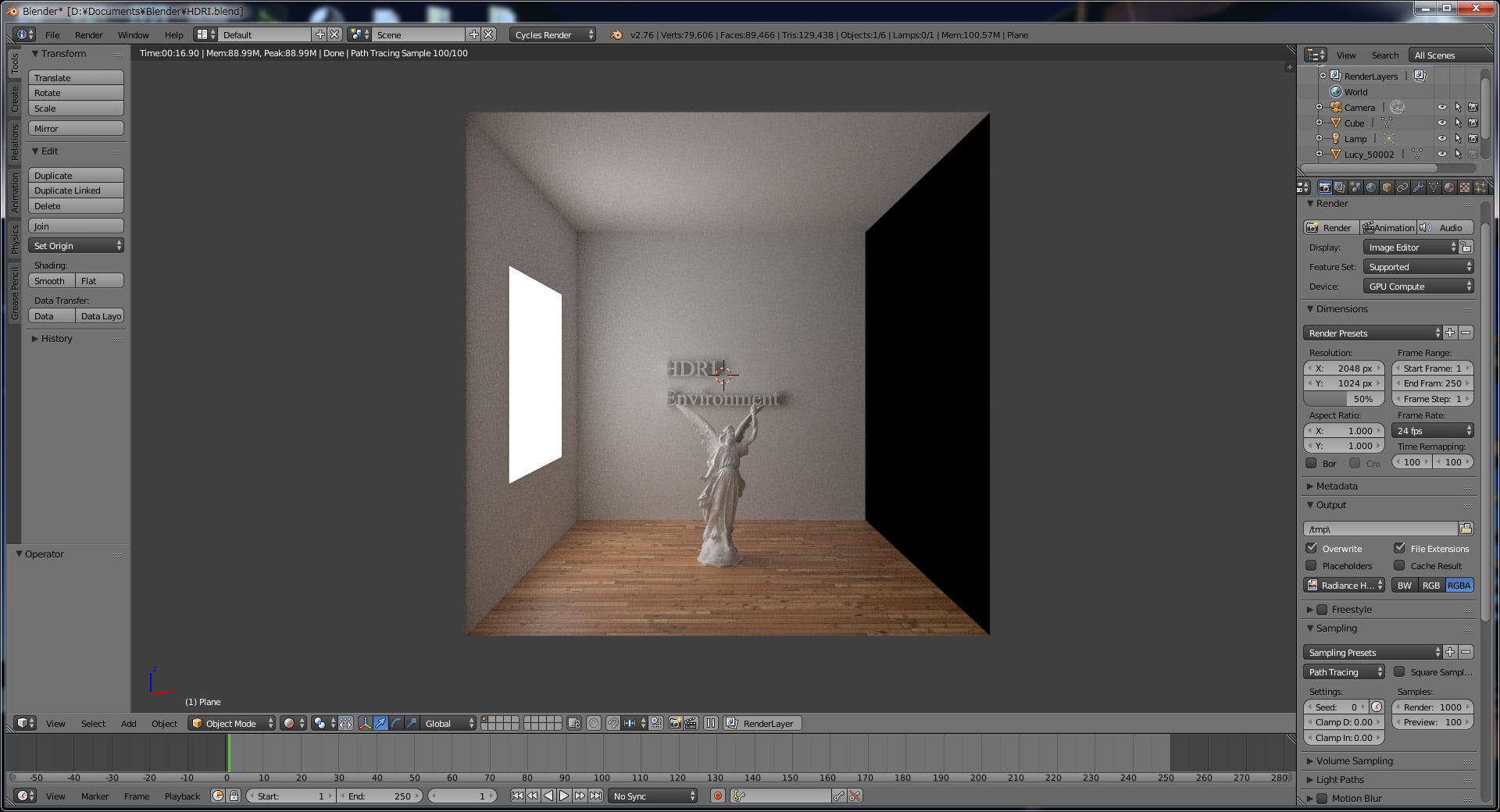Click the resolution percentage 50% slider
This screenshot has width=1500, height=812.
[1343, 399]
